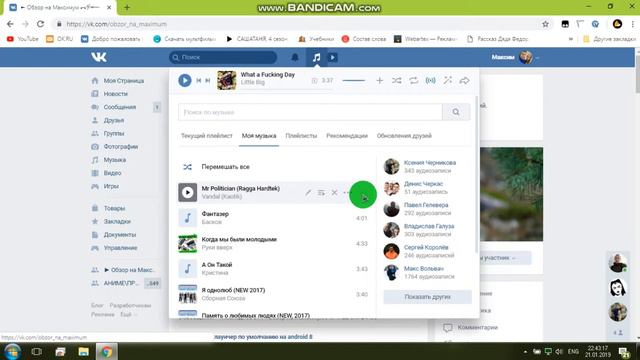640x360 pixels.
Task: Open Владислав Галуза audio list
Action: 429,226
